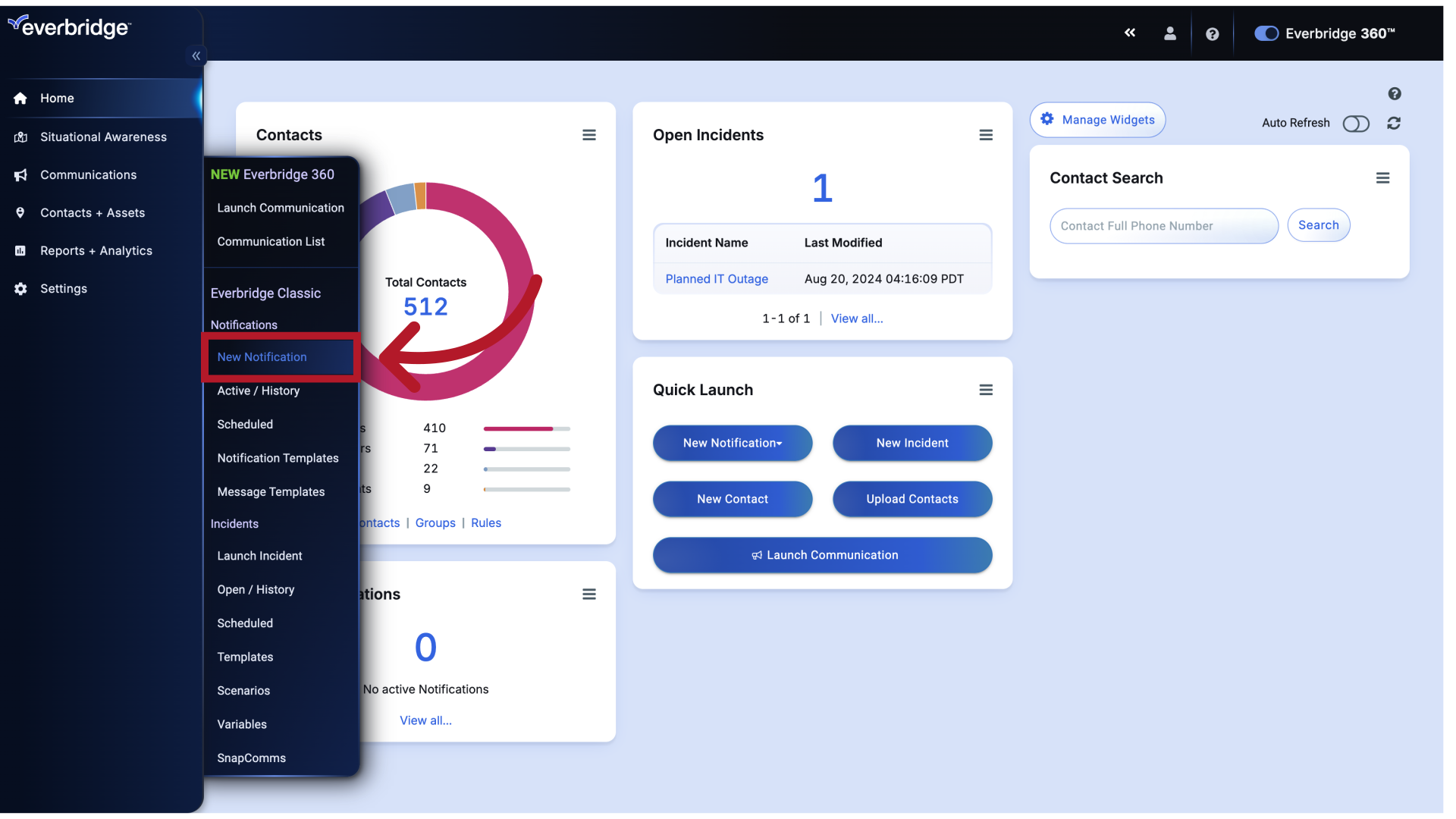Click the 22 contacts progress bar

(526, 469)
